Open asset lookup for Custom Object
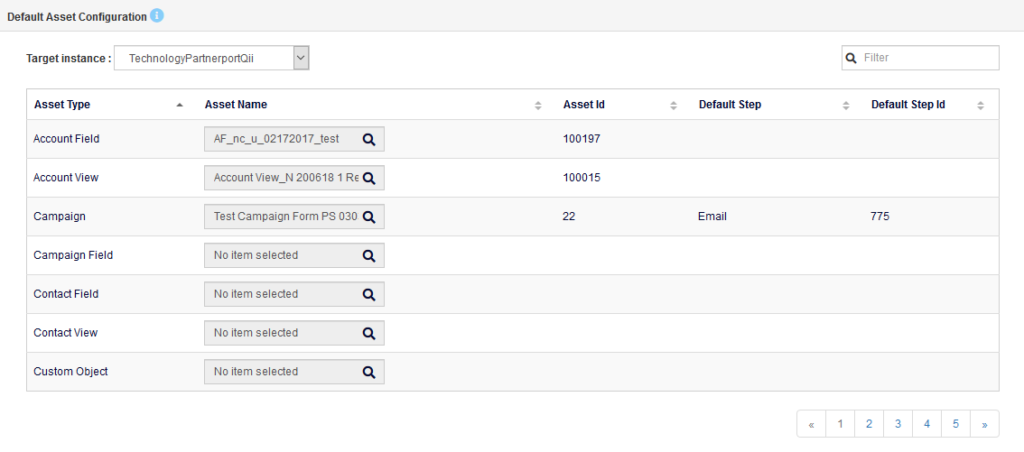 click(368, 372)
